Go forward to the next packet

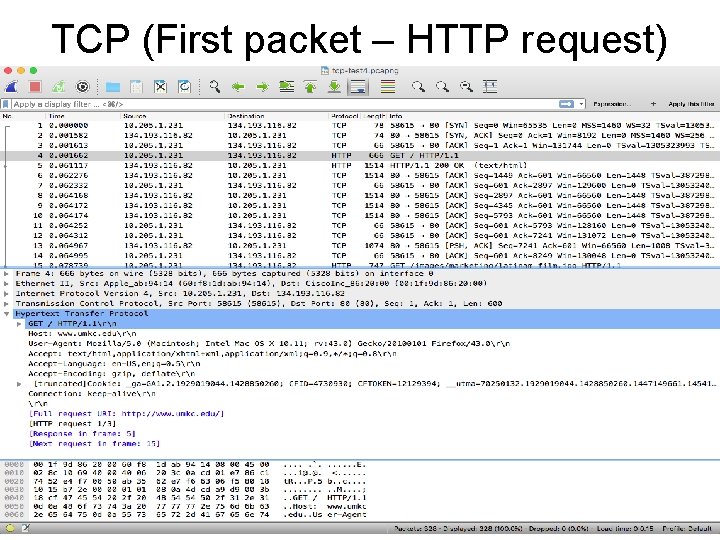pos(262,87)
